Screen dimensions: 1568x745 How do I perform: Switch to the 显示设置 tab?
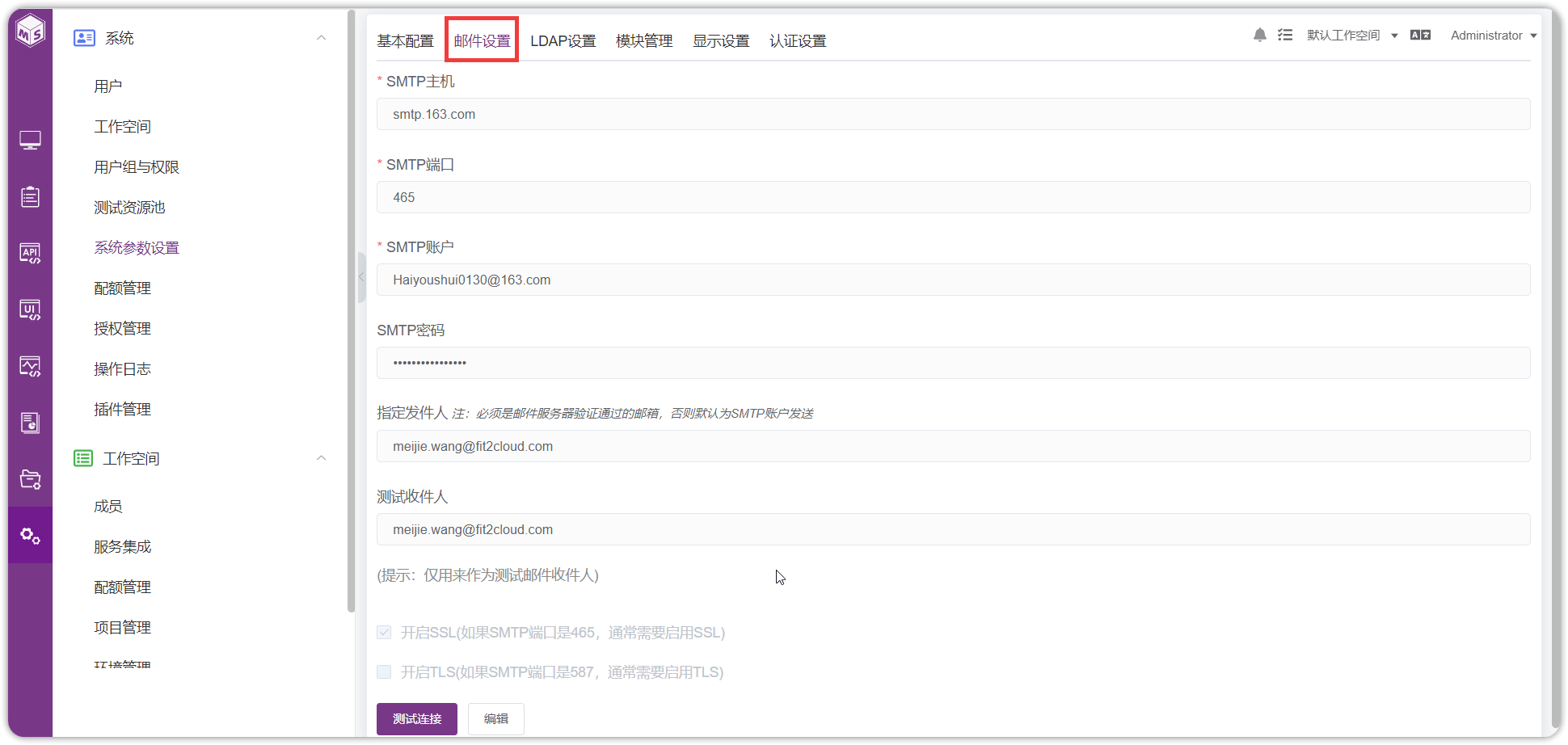click(721, 40)
